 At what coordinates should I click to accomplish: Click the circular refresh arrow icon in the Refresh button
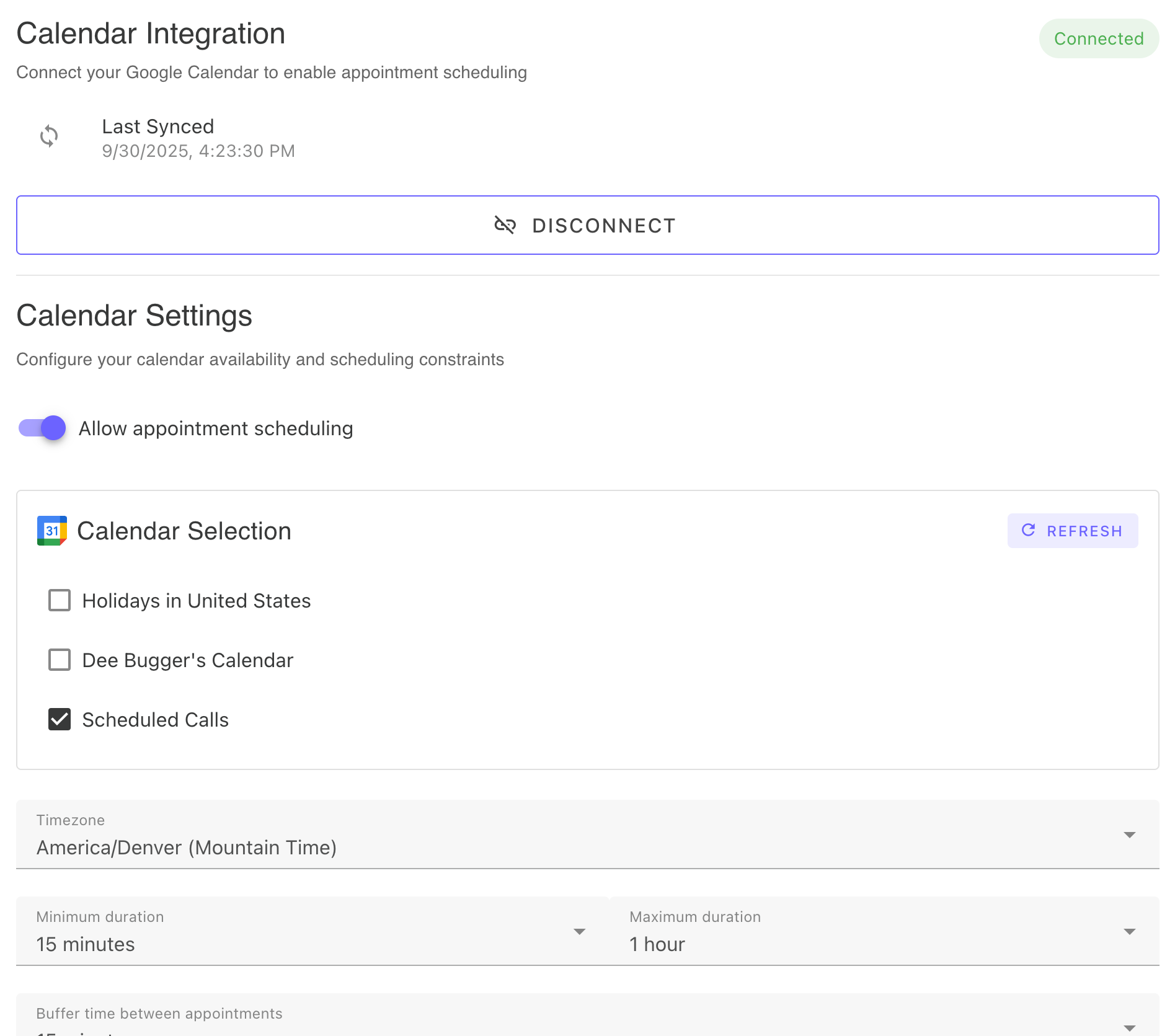pos(1029,531)
